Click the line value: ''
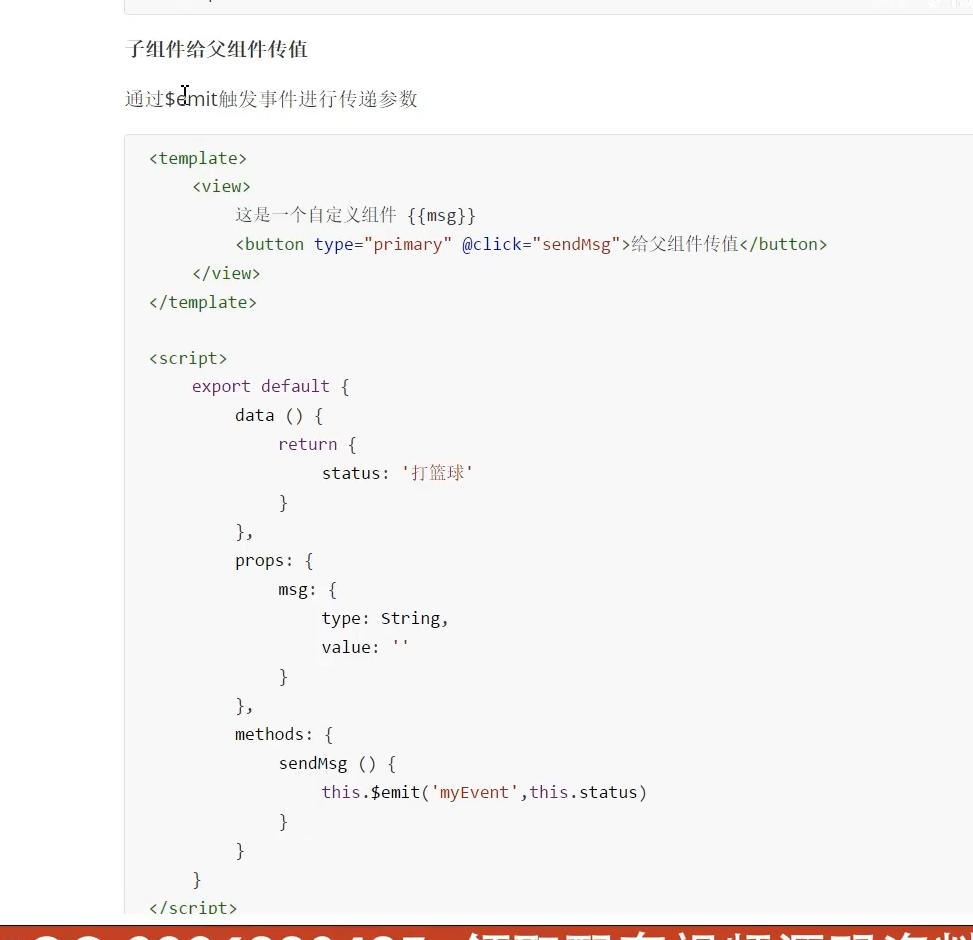973x940 pixels. click(x=365, y=647)
